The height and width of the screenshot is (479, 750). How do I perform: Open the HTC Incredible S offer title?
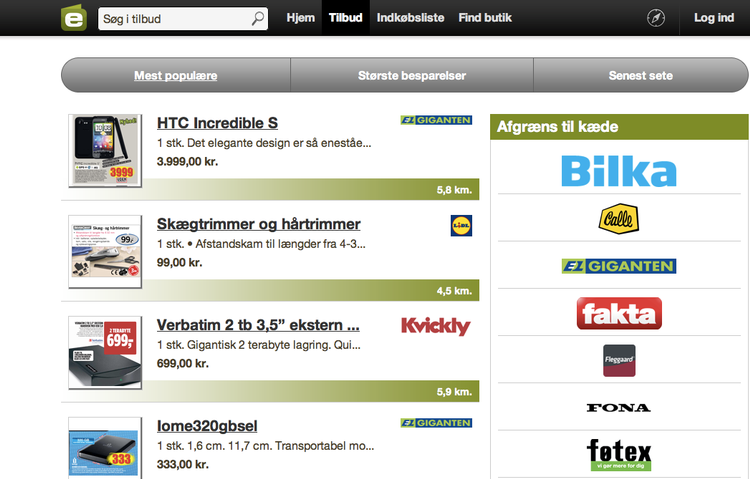pyautogui.click(x=217, y=123)
